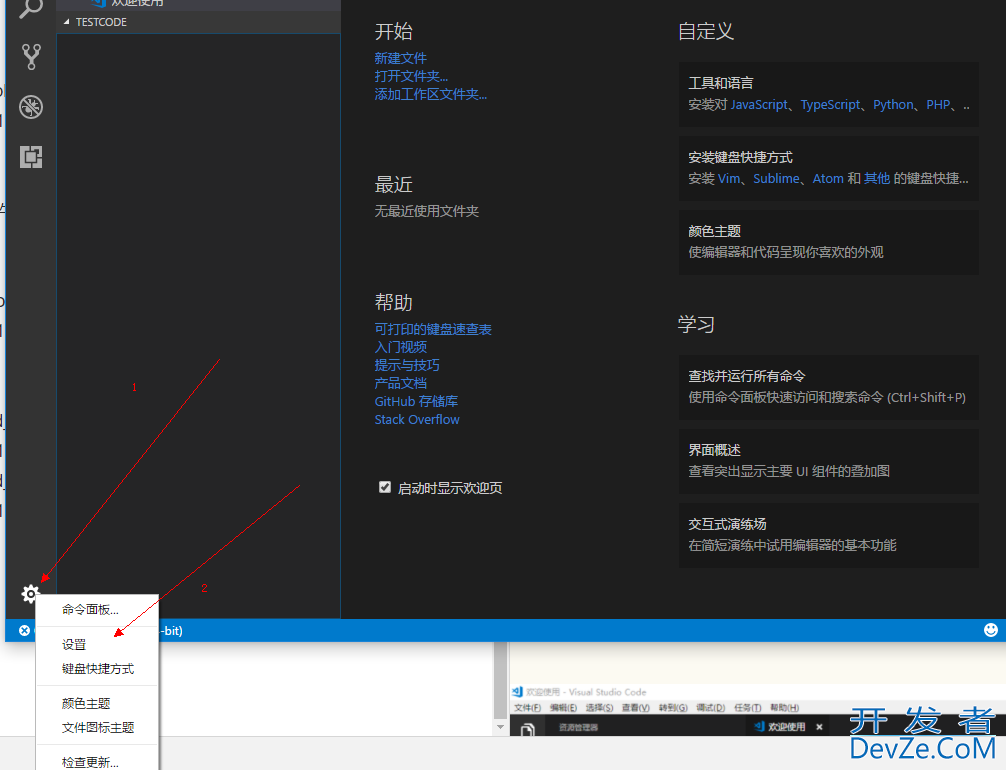Open the 界面概述 card
Viewport: 1006px width, 770px height.
pyautogui.click(x=829, y=461)
